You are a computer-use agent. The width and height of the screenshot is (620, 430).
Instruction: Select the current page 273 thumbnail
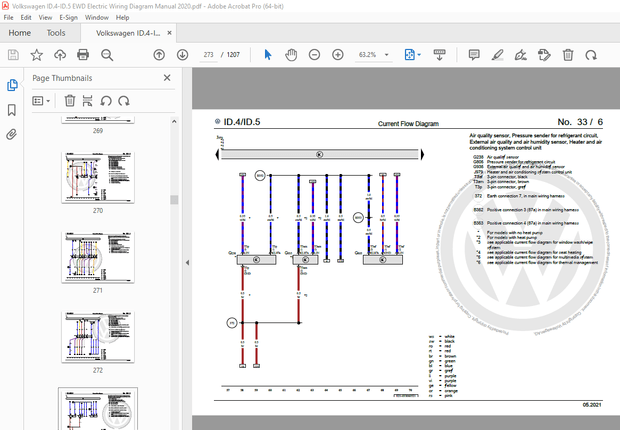(98, 409)
